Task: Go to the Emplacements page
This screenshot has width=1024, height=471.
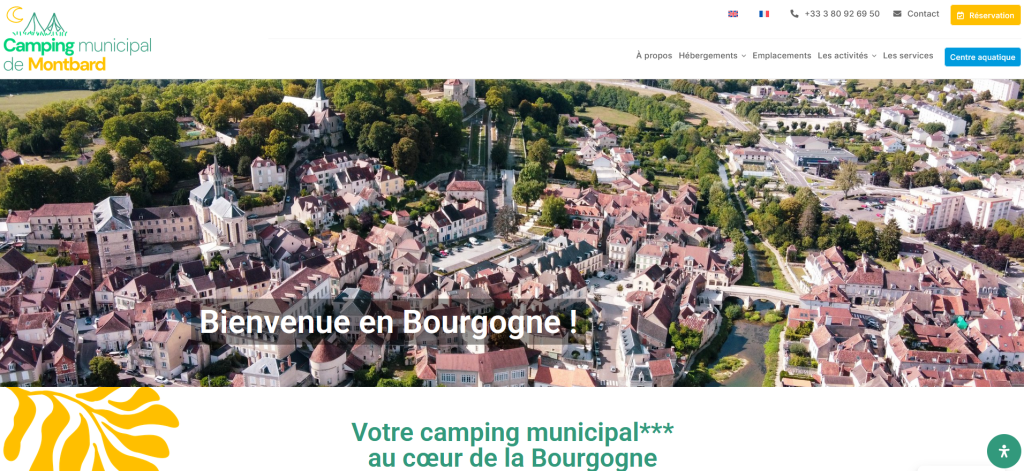Action: pos(781,56)
